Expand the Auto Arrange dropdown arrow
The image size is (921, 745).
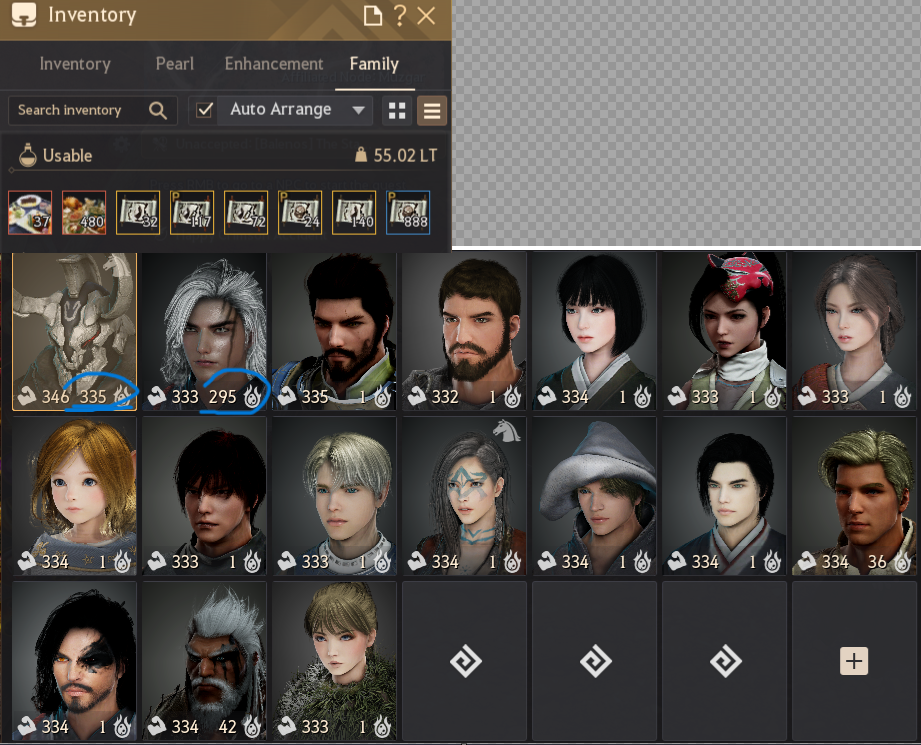[358, 110]
